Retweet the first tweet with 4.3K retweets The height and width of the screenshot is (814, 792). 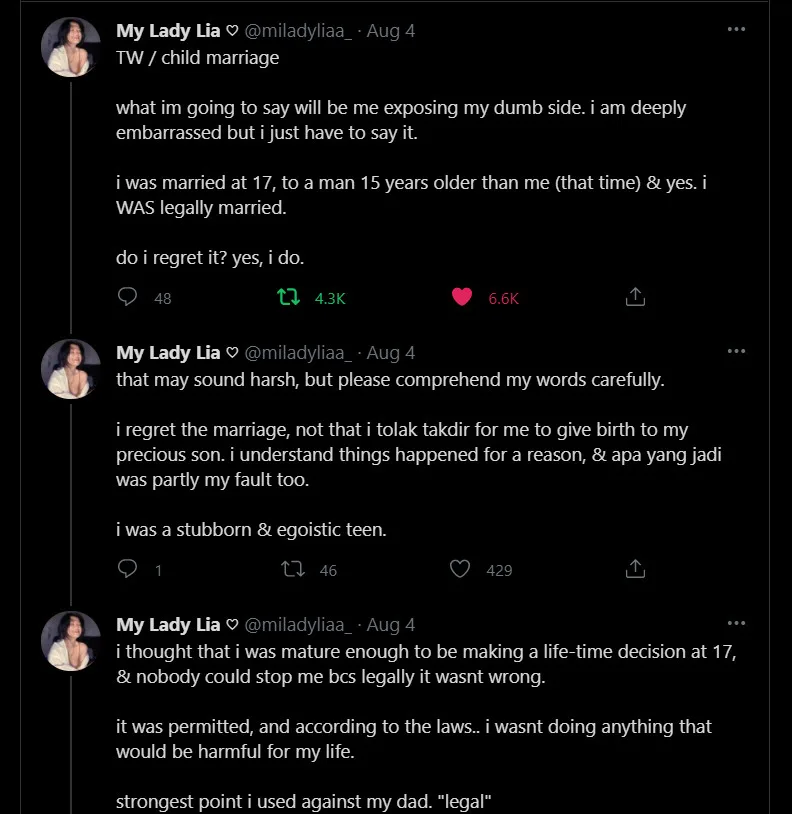click(x=288, y=297)
